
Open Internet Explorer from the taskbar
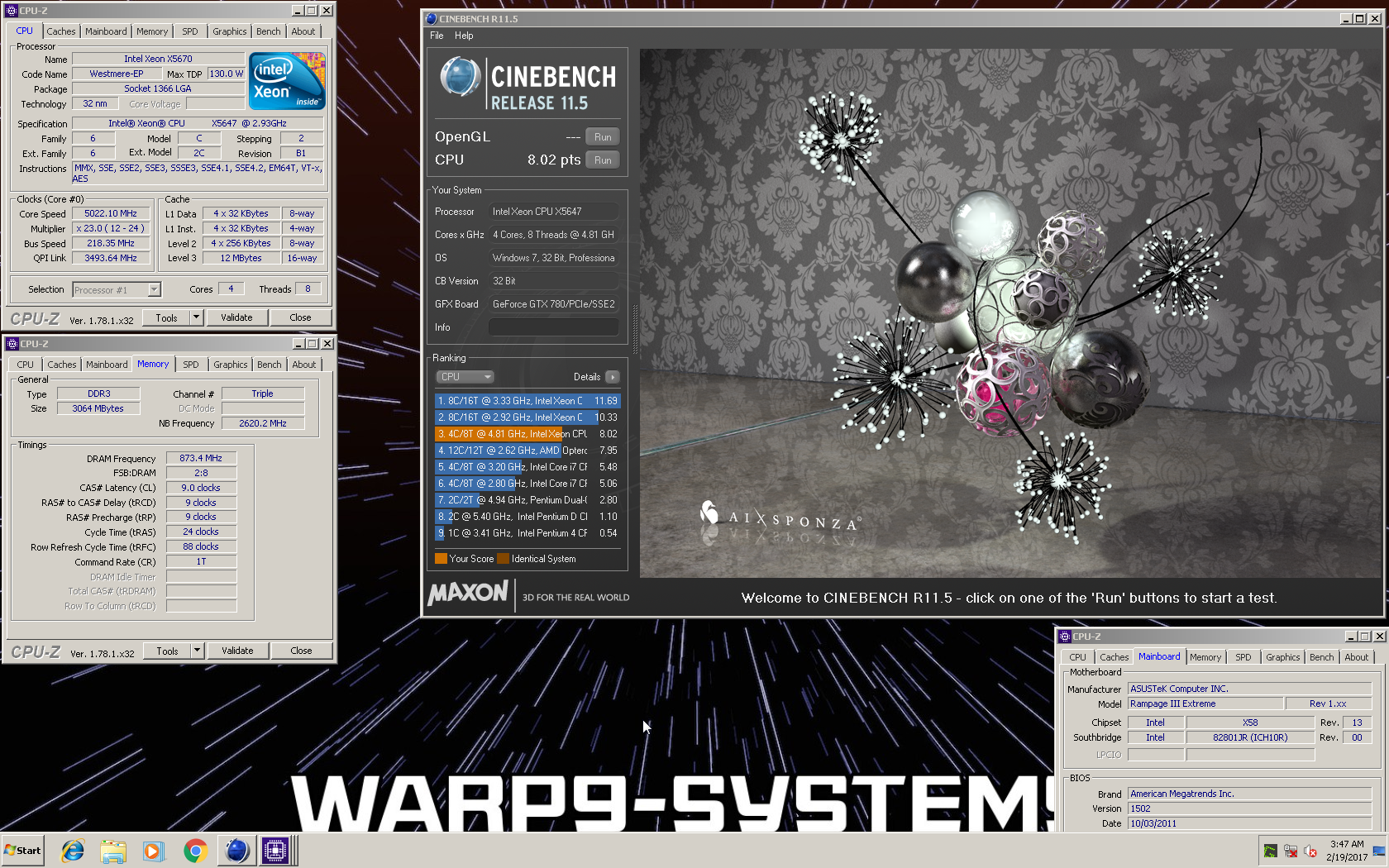tap(73, 851)
